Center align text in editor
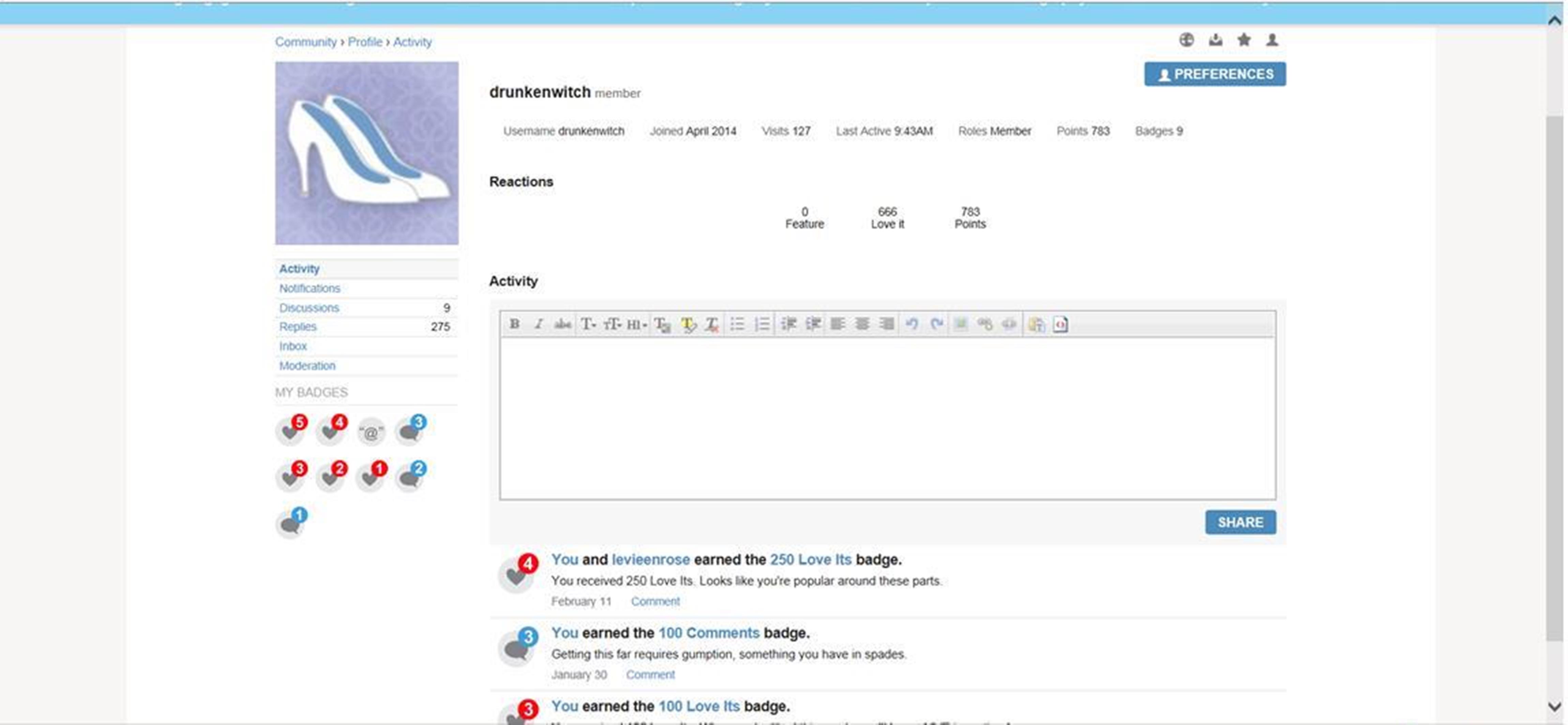Viewport: 1568px width, 725px height. coord(862,324)
